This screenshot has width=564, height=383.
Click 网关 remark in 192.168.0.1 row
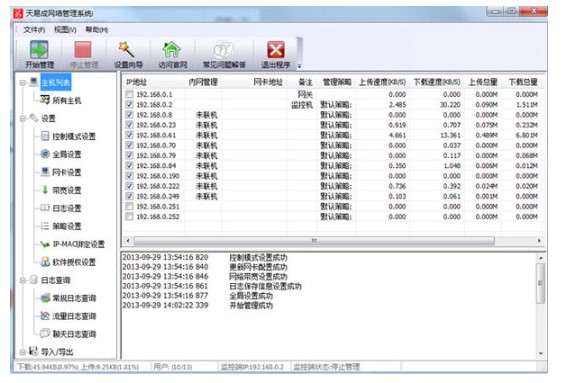click(305, 95)
